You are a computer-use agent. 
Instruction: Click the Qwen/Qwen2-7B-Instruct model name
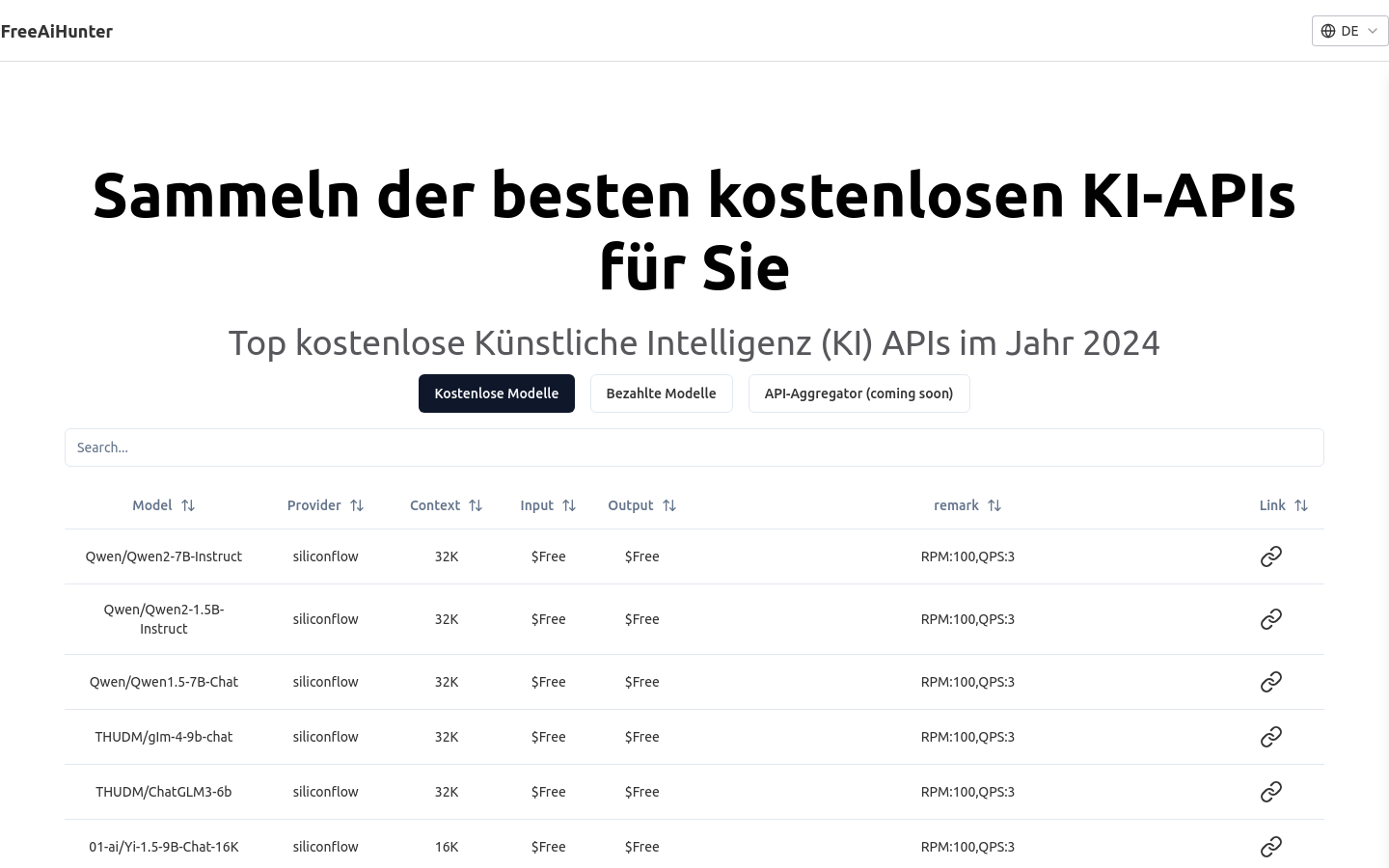tap(164, 556)
